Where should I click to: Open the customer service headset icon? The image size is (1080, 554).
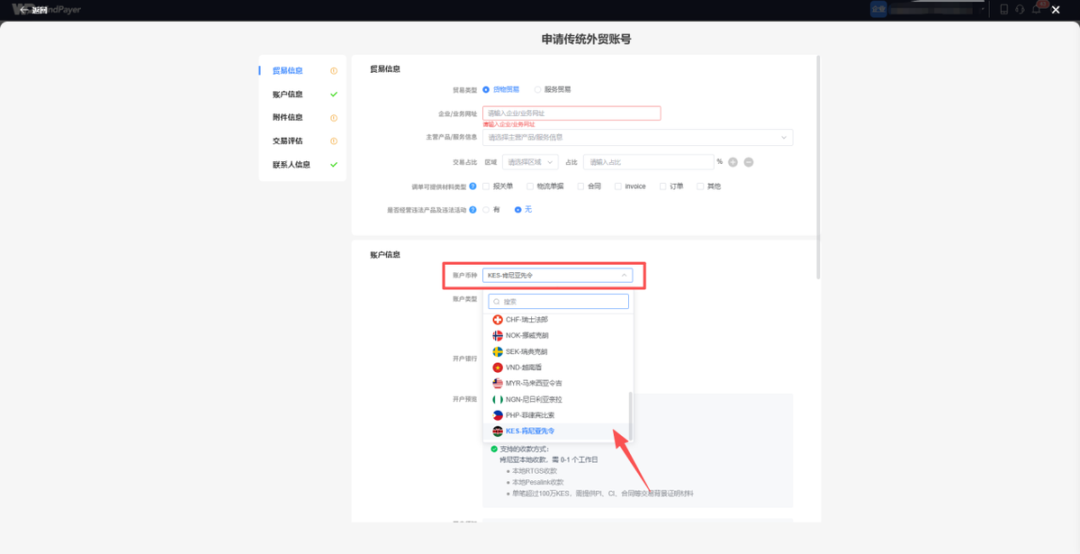(1020, 9)
